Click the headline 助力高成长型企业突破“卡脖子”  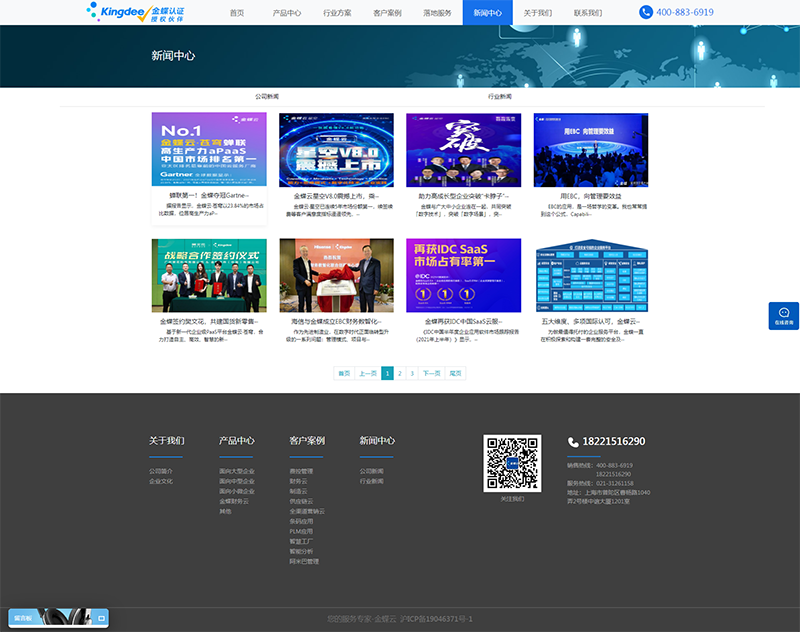464,196
